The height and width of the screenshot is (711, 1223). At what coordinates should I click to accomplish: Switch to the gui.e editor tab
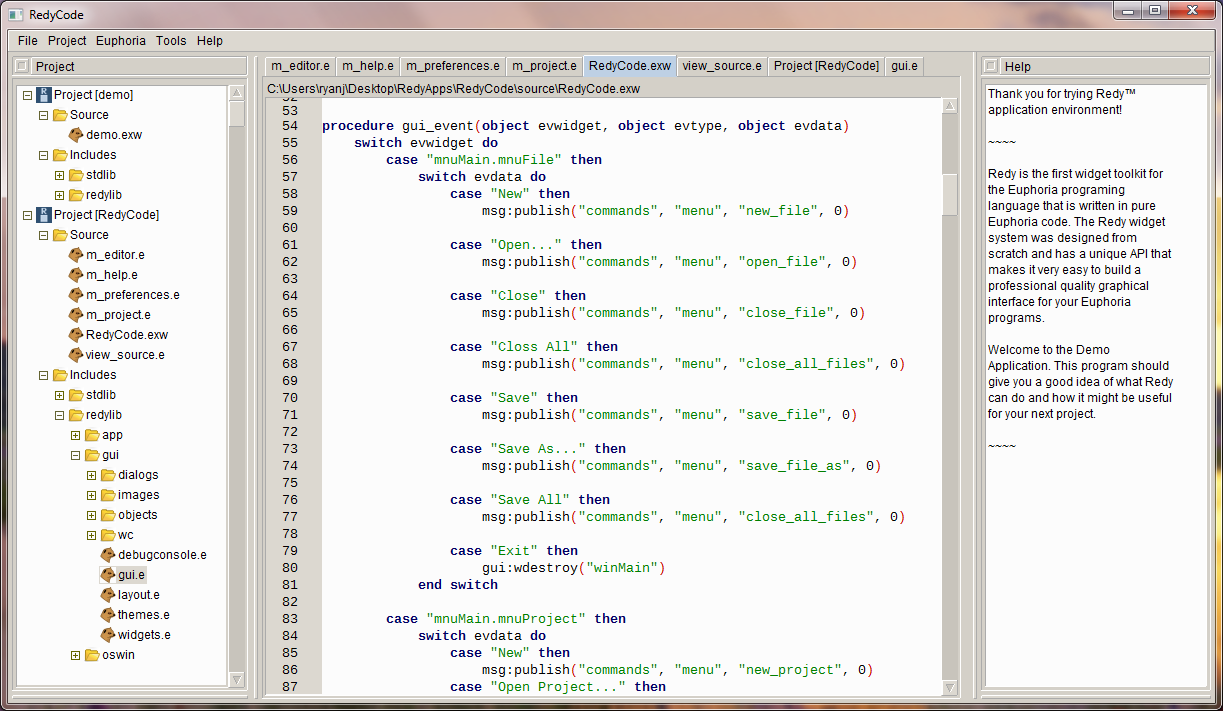tap(904, 66)
